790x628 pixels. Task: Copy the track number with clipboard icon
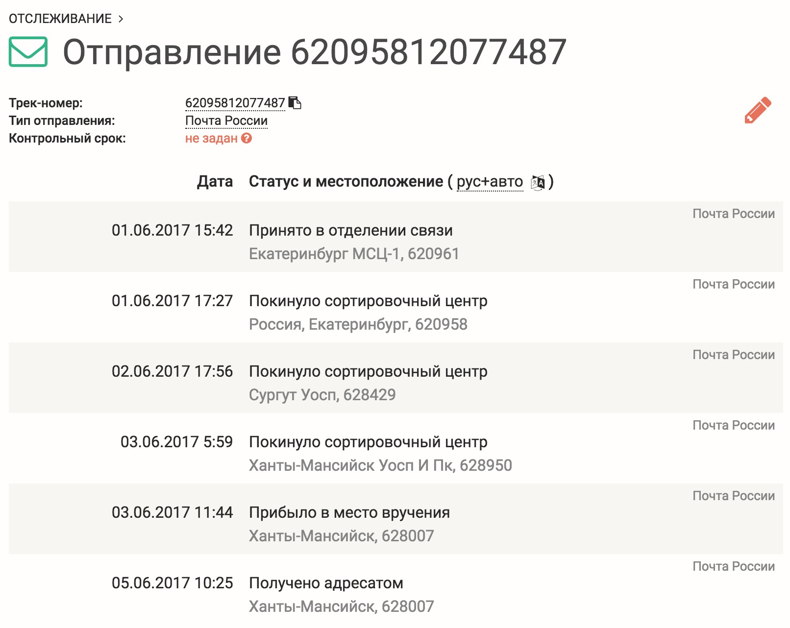pos(295,103)
